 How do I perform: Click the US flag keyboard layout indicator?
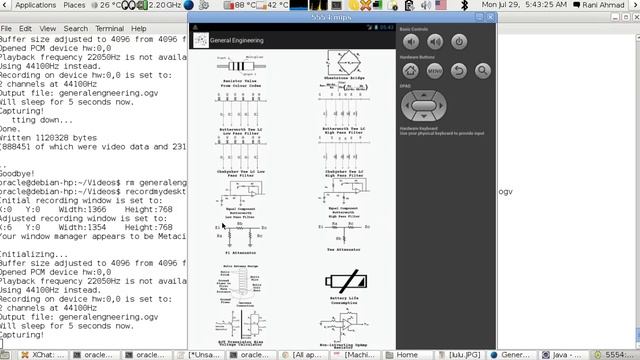[441, 5]
